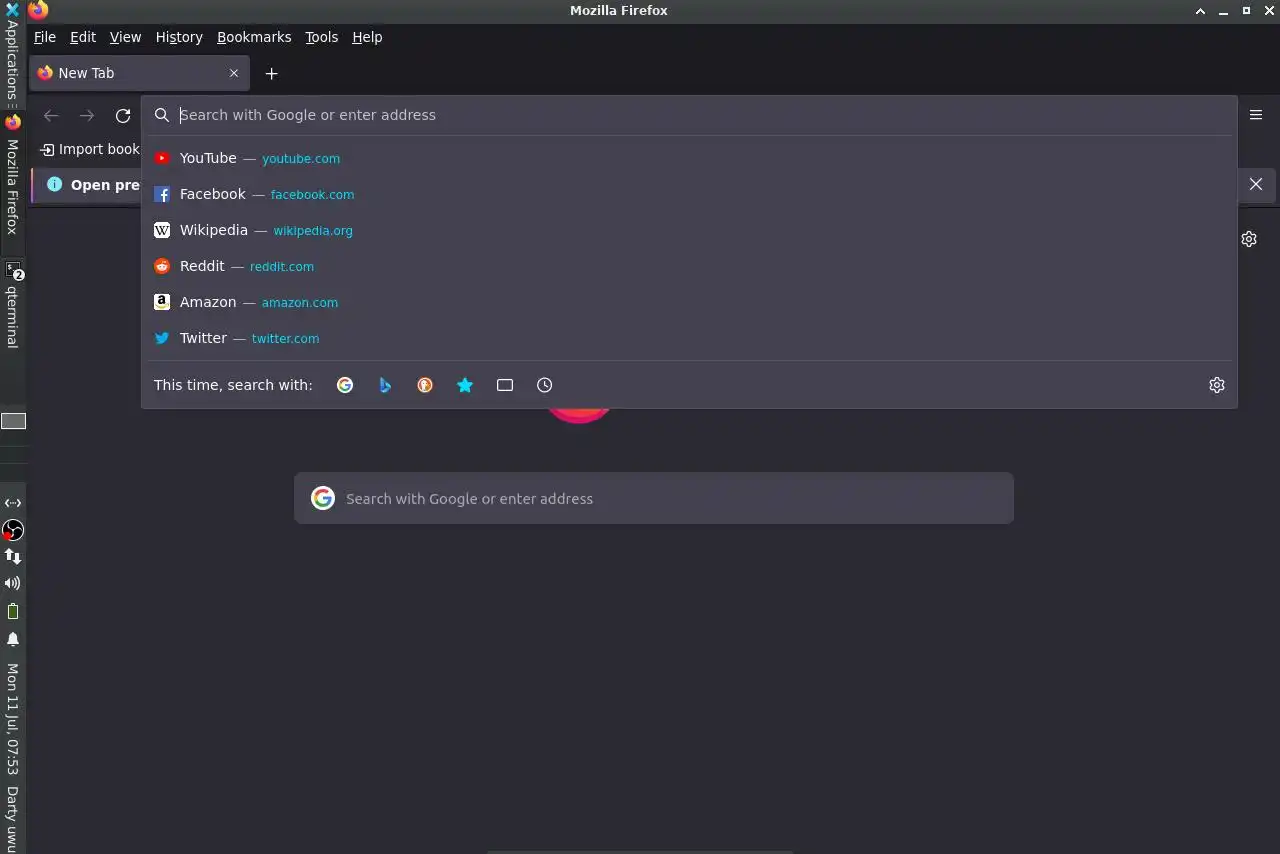Select qterminal in the taskbar
1280x854 pixels.
click(x=12, y=305)
